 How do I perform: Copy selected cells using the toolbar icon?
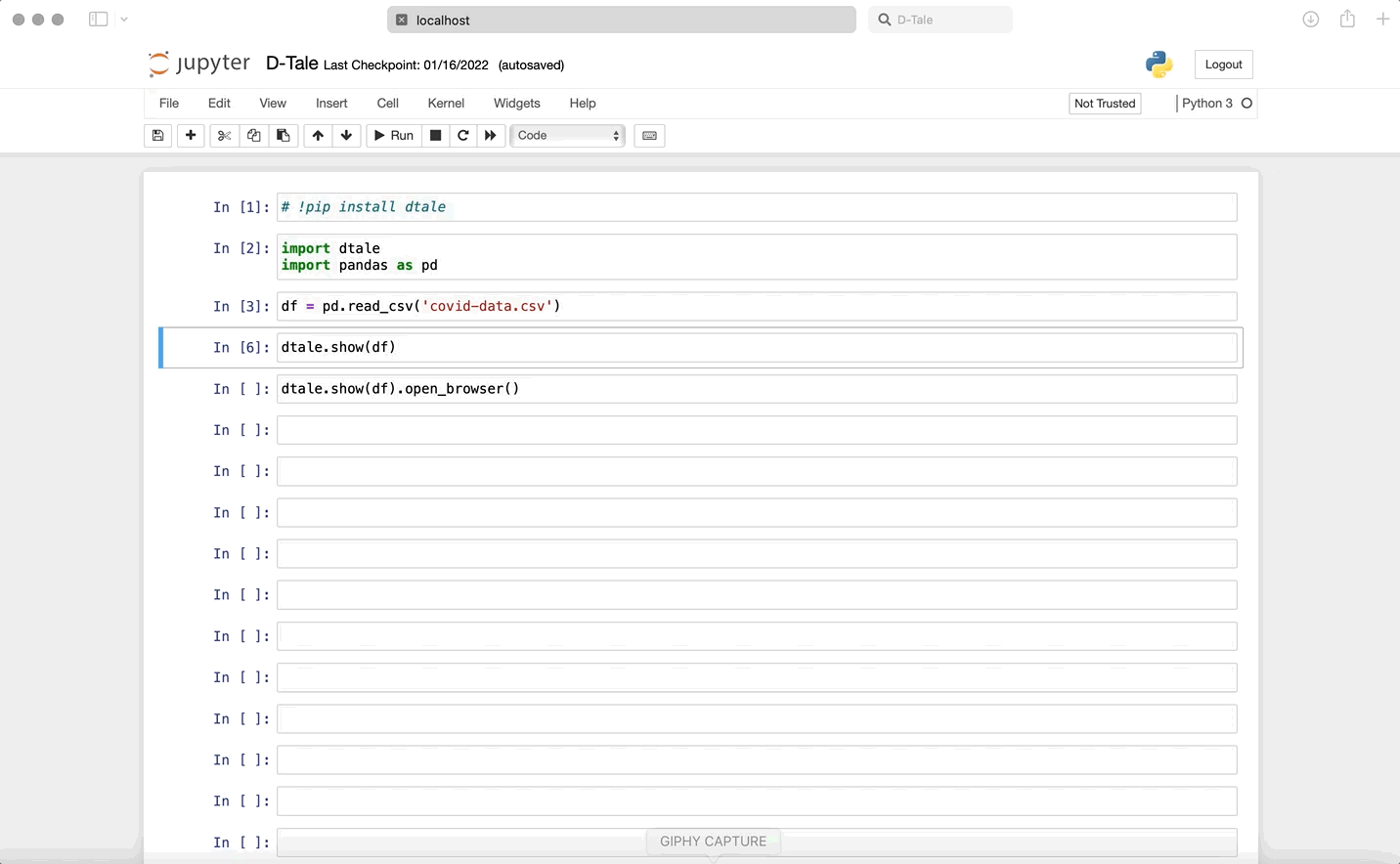coord(254,136)
